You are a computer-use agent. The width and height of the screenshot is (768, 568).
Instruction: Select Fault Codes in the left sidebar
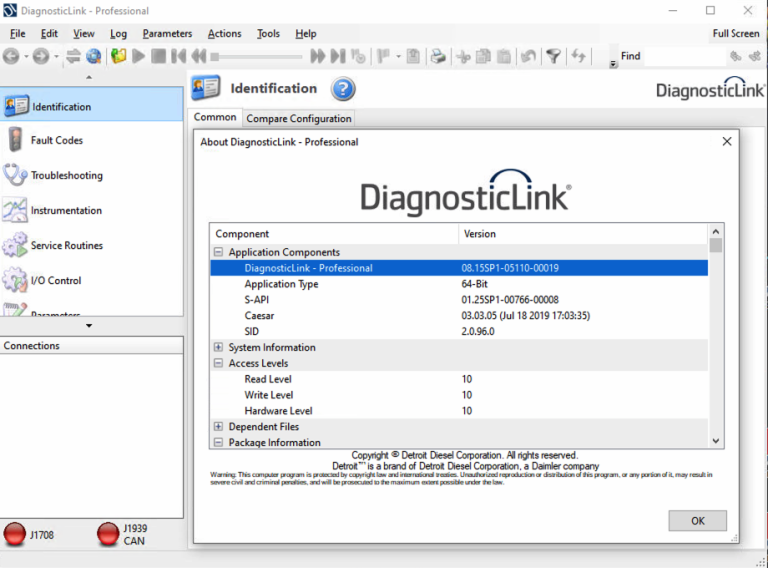coord(92,140)
